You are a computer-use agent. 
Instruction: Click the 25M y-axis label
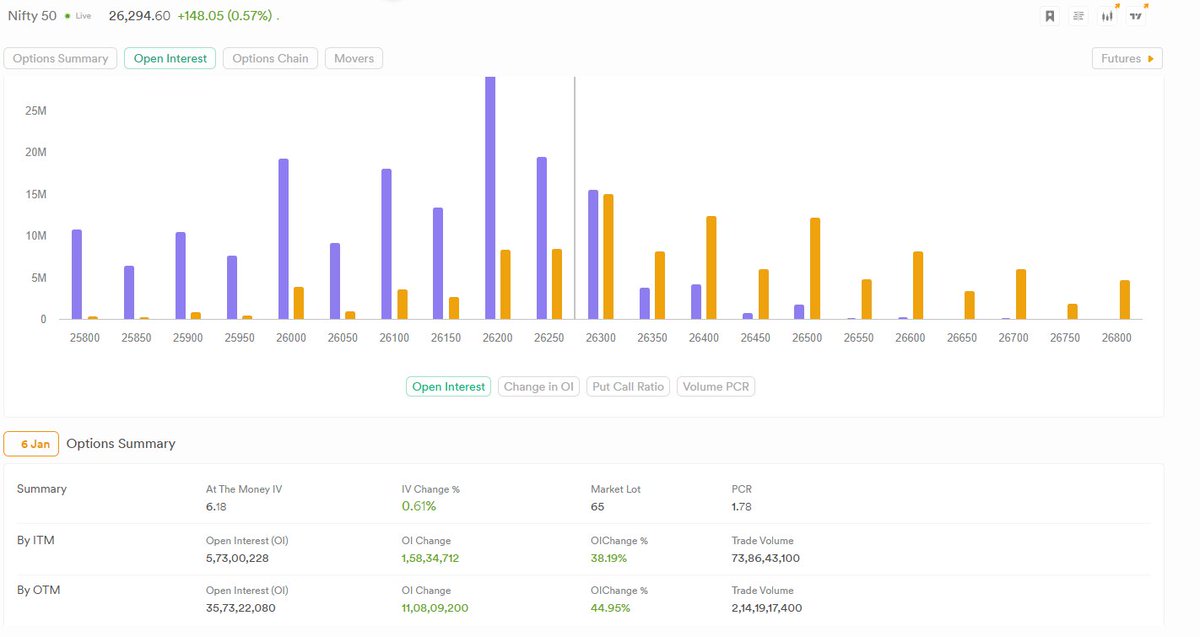click(x=36, y=110)
